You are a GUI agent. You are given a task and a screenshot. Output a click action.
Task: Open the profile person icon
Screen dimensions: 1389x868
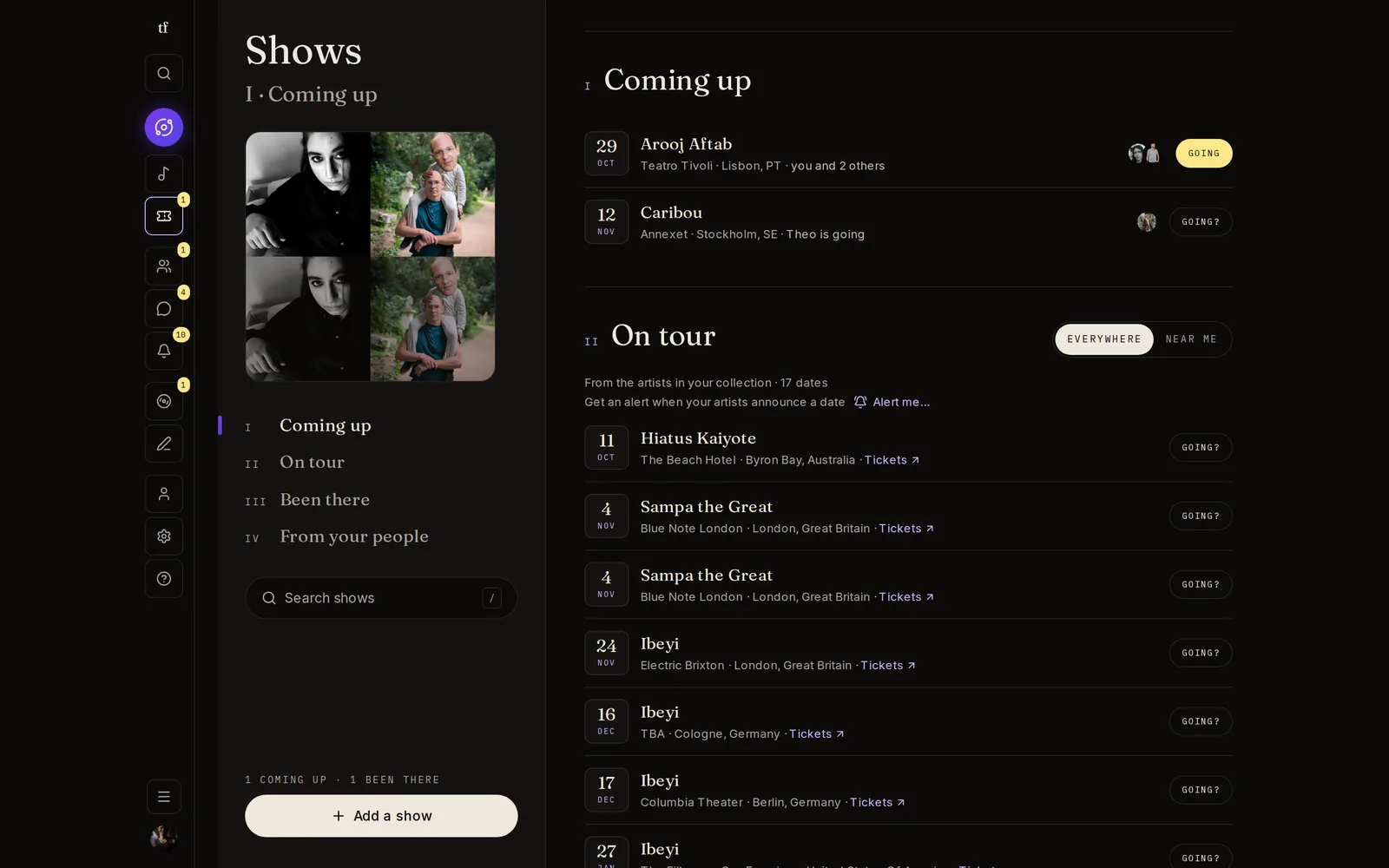[163, 494]
